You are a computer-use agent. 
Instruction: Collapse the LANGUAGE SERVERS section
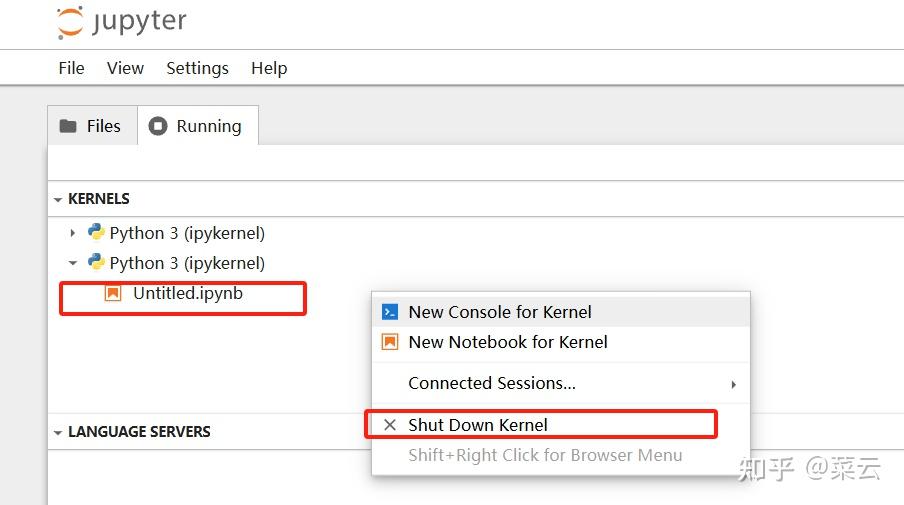tap(58, 432)
